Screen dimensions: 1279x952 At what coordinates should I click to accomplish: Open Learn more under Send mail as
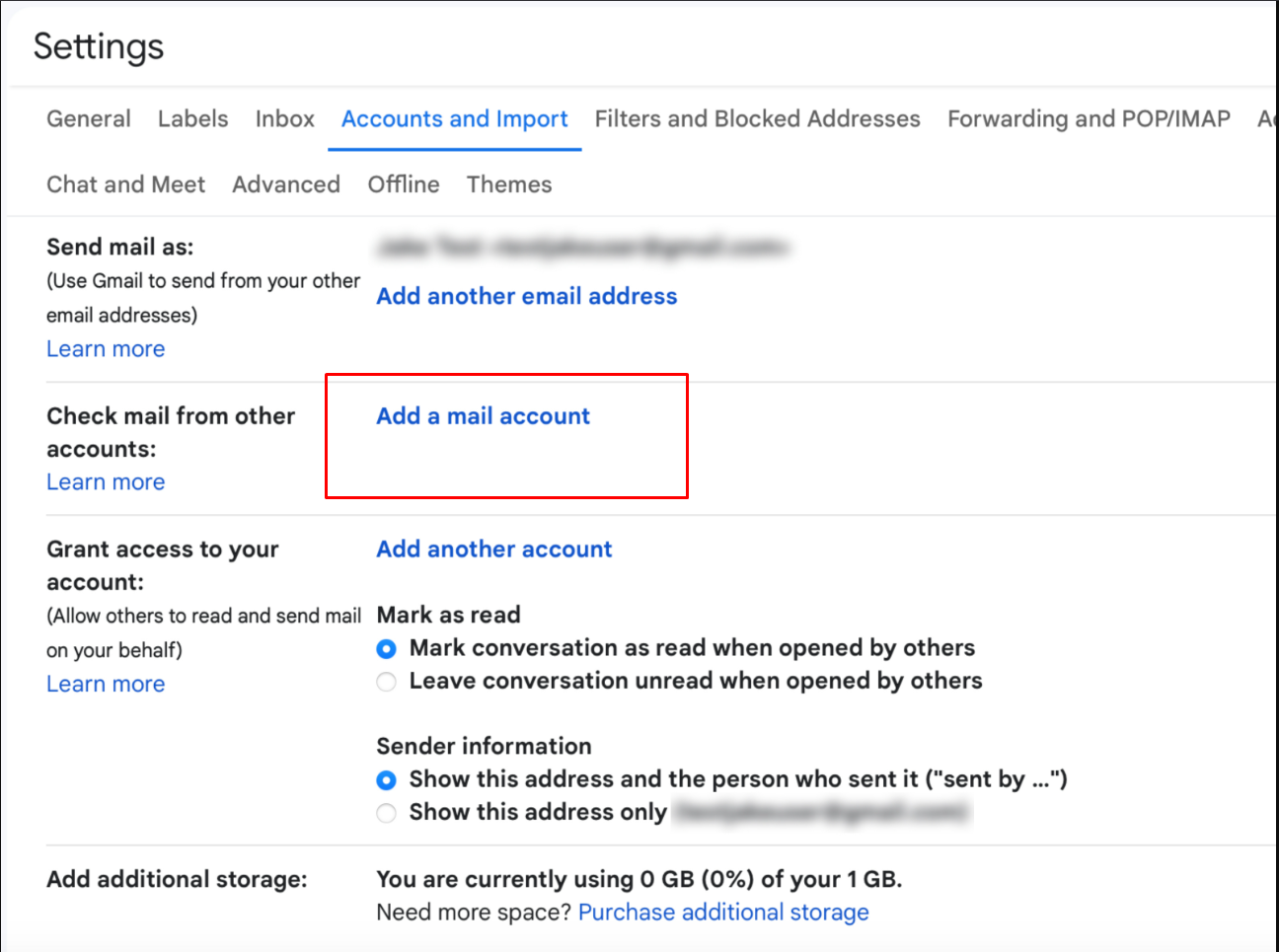click(106, 349)
